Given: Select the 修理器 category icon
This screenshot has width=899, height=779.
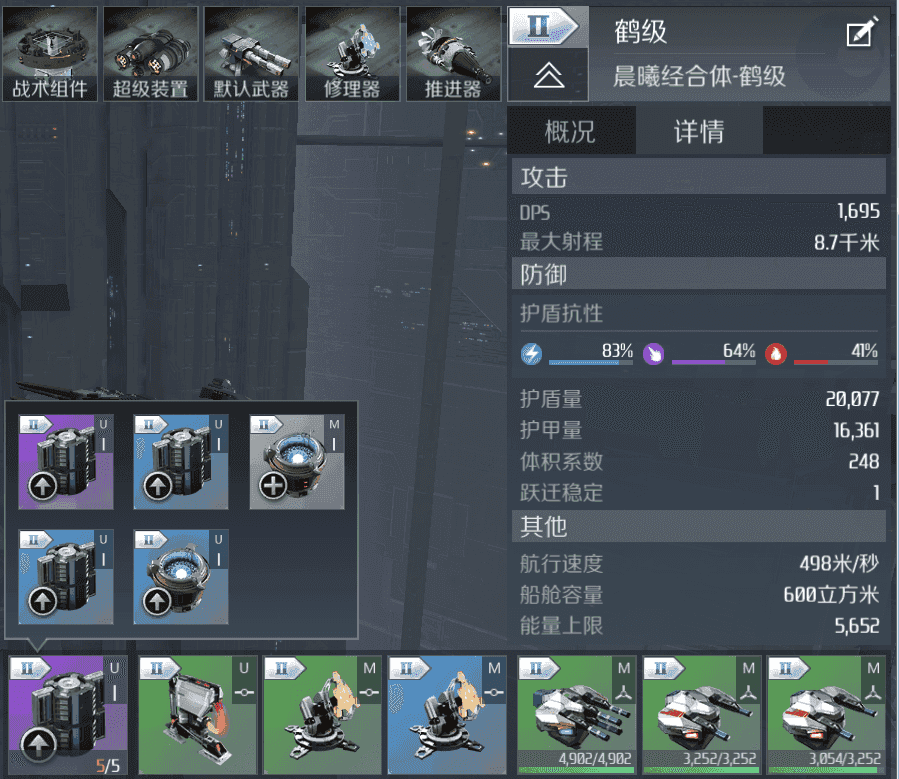Looking at the screenshot, I should (x=352, y=54).
